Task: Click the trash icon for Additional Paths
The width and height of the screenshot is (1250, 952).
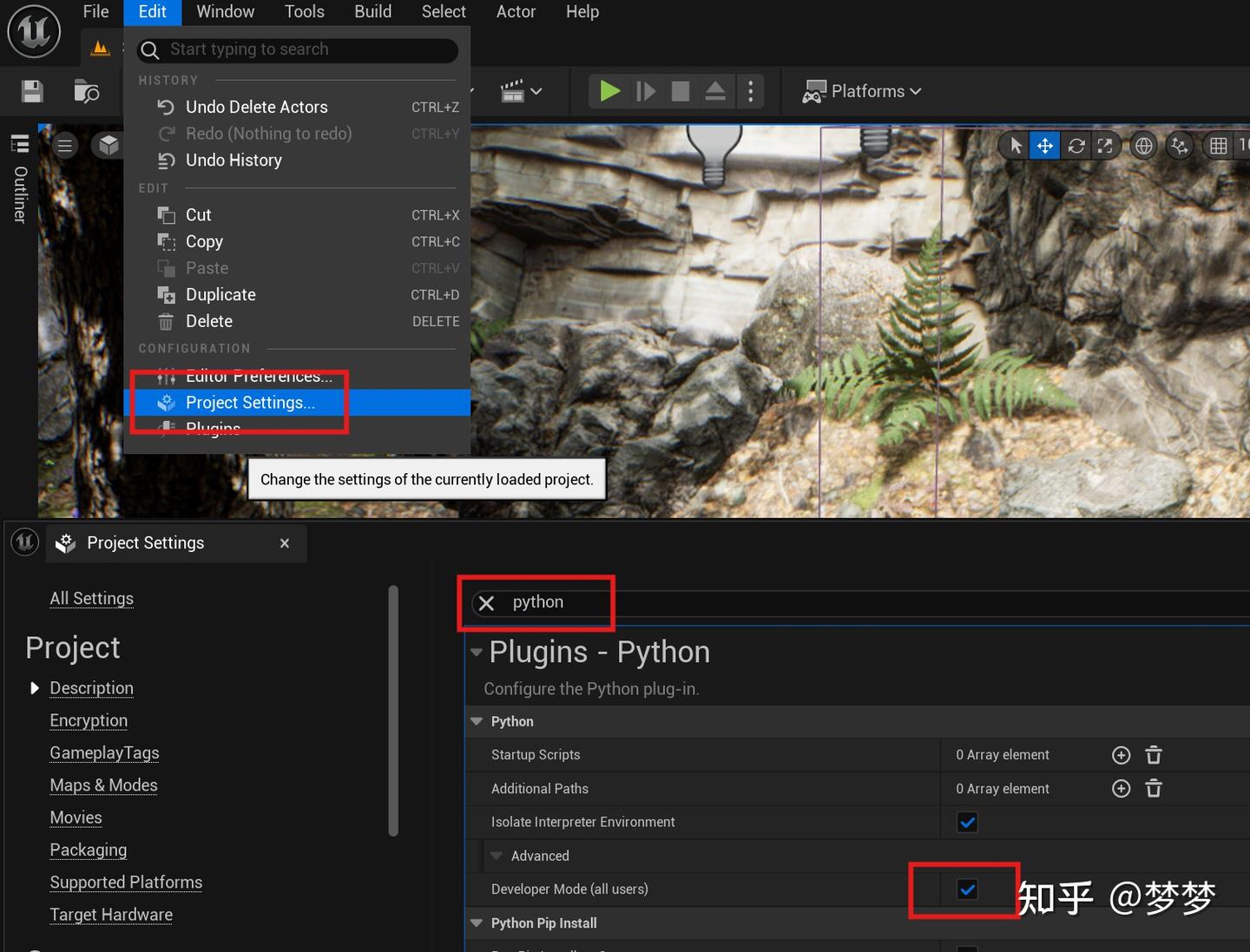Action: coord(1154,788)
